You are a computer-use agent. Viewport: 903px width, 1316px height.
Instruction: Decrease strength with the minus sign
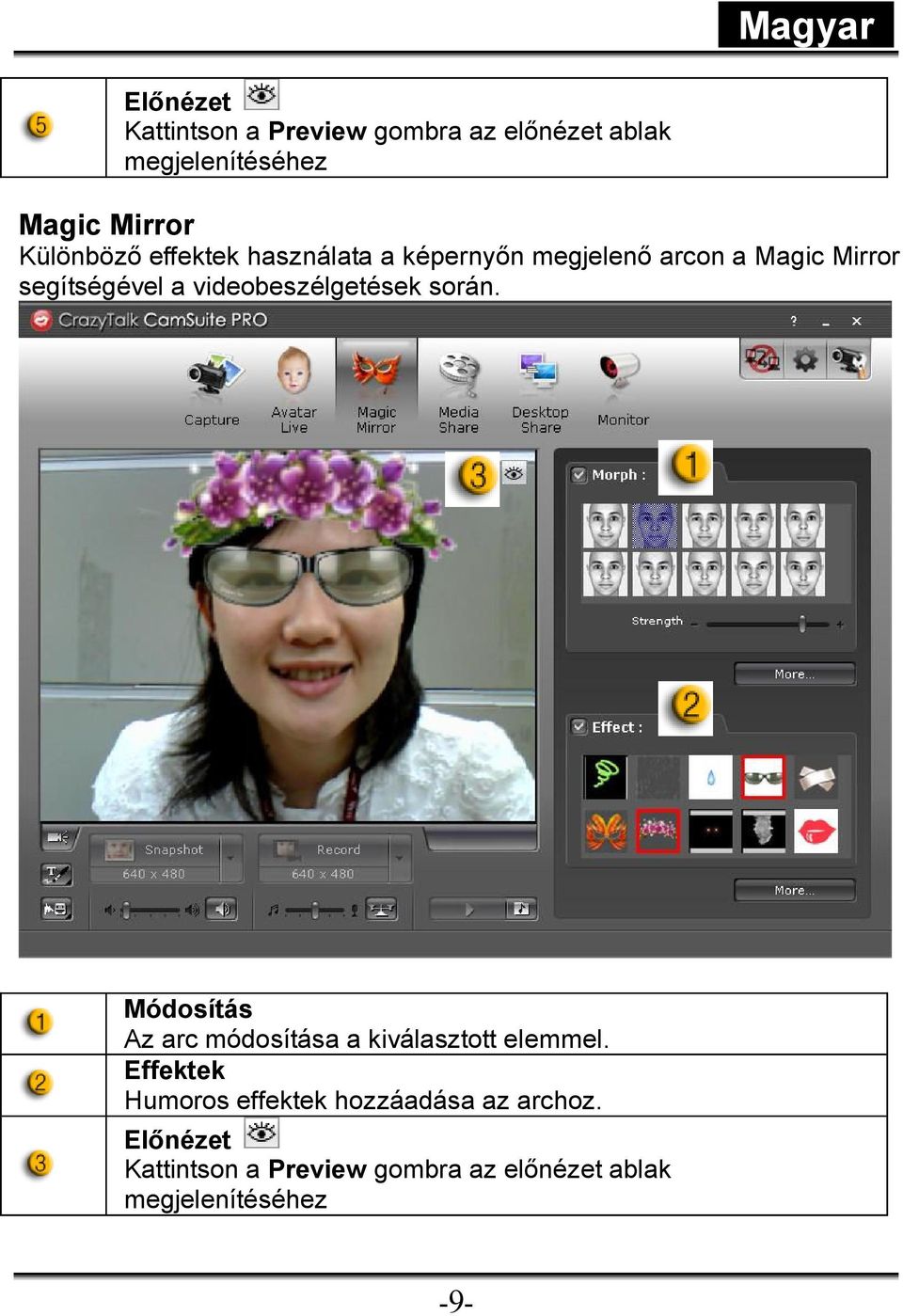coord(694,623)
